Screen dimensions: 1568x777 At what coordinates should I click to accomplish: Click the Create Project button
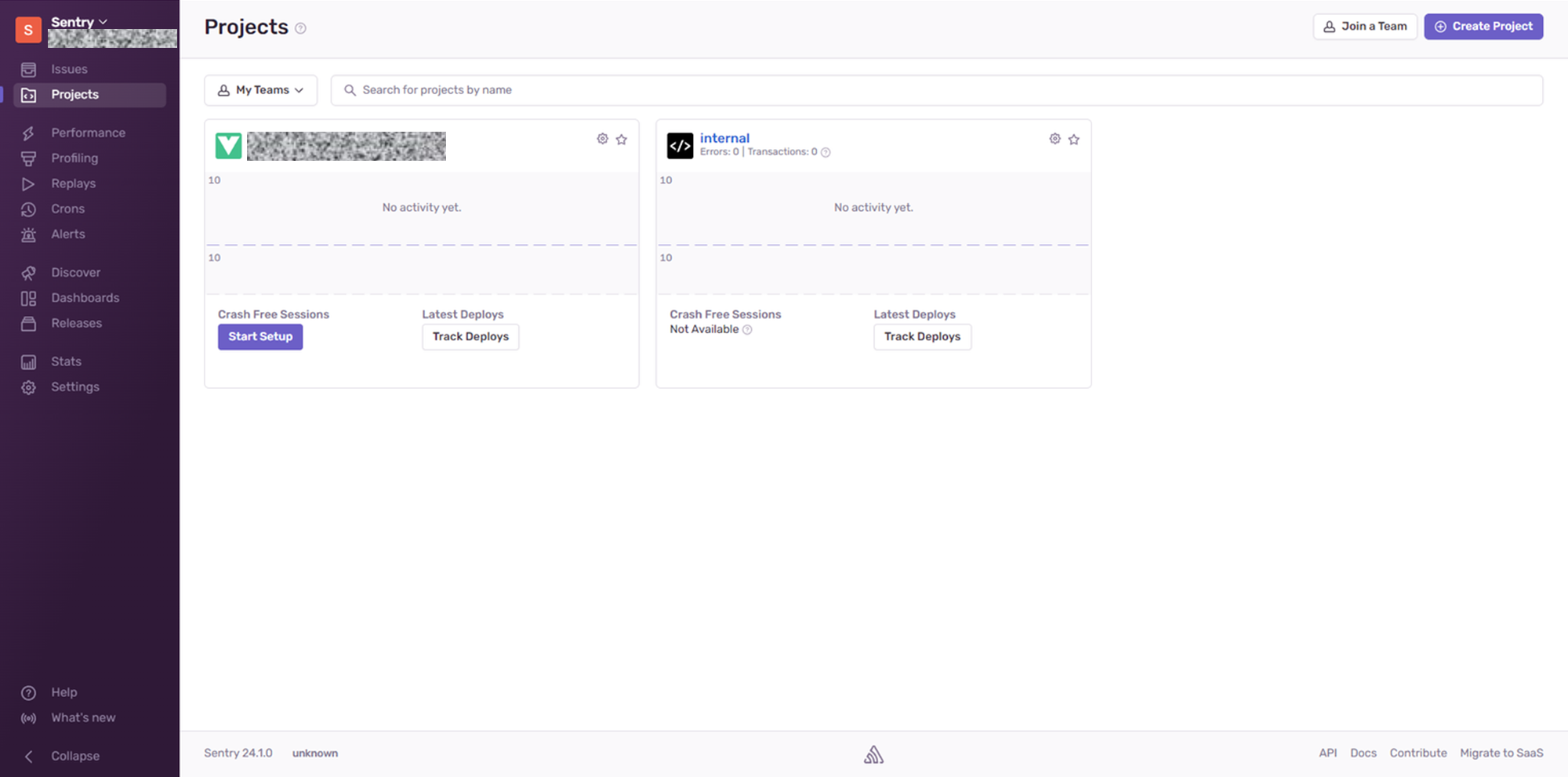1483,26
